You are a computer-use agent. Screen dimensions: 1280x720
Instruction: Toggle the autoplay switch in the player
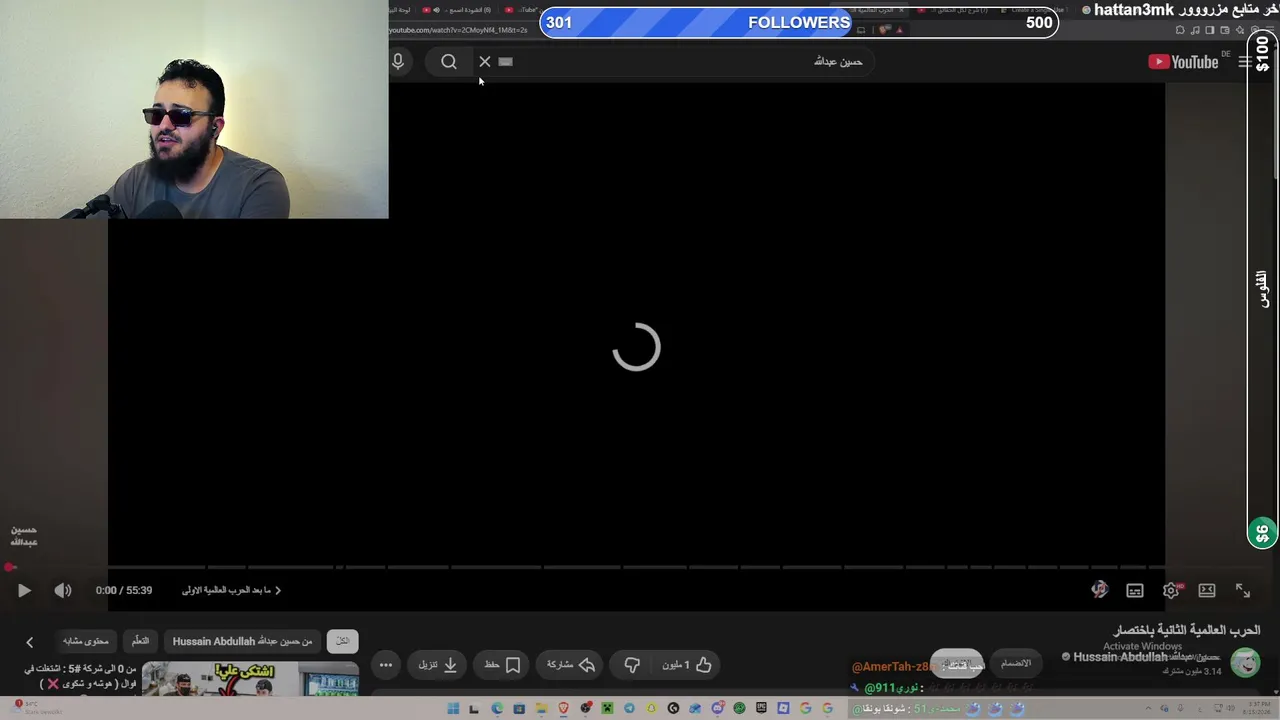pyautogui.click(x=1099, y=591)
